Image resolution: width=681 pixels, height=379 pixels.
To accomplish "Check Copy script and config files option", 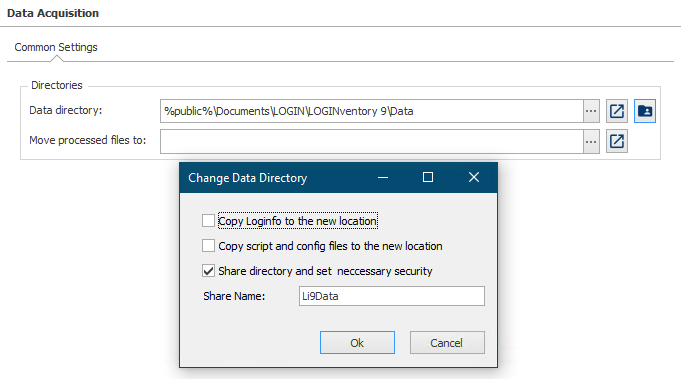I will (x=208, y=246).
